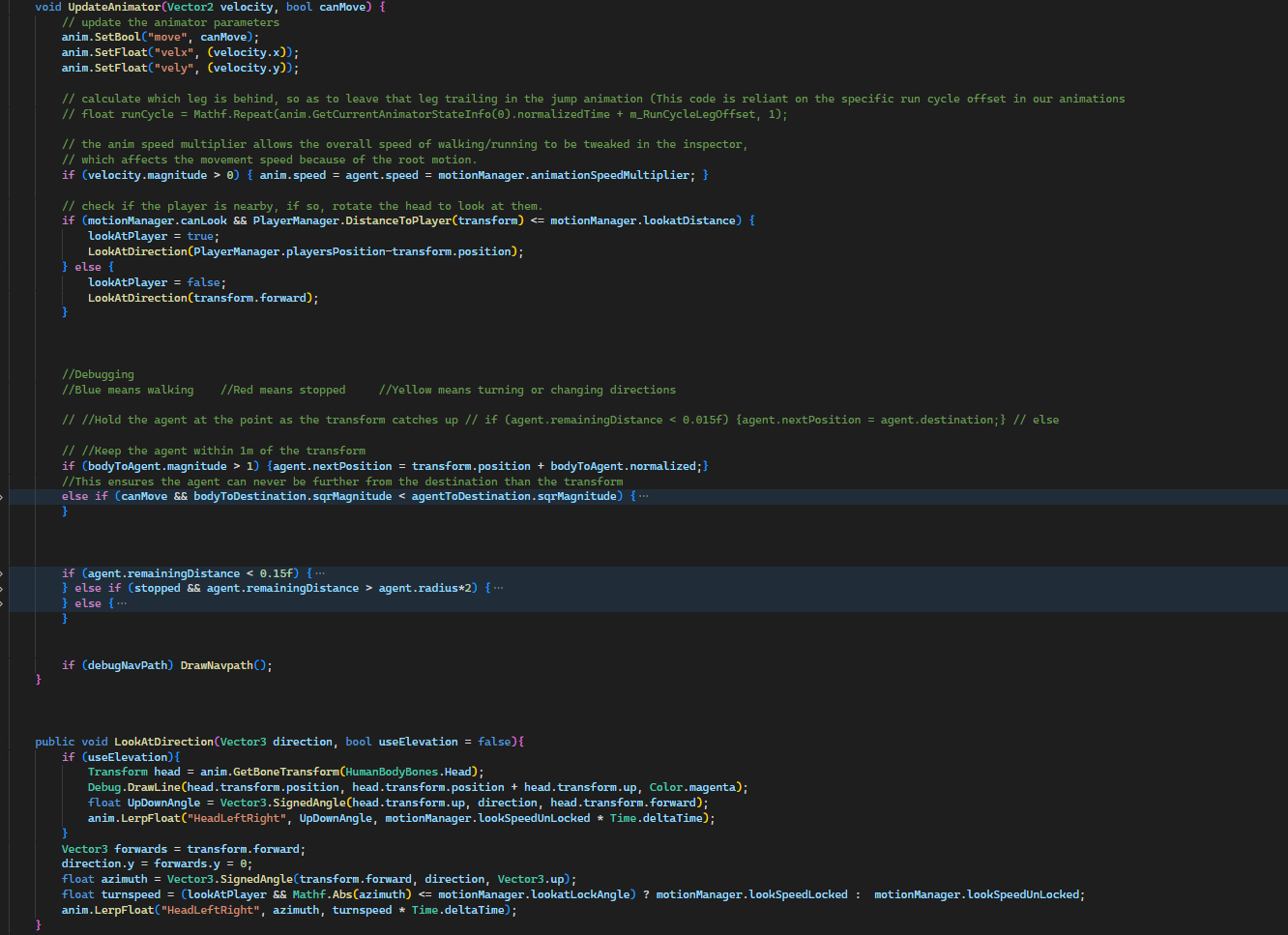Viewport: 1288px width, 935px height.
Task: Click the '//Red means stopped' comment
Action: pyautogui.click(x=282, y=391)
